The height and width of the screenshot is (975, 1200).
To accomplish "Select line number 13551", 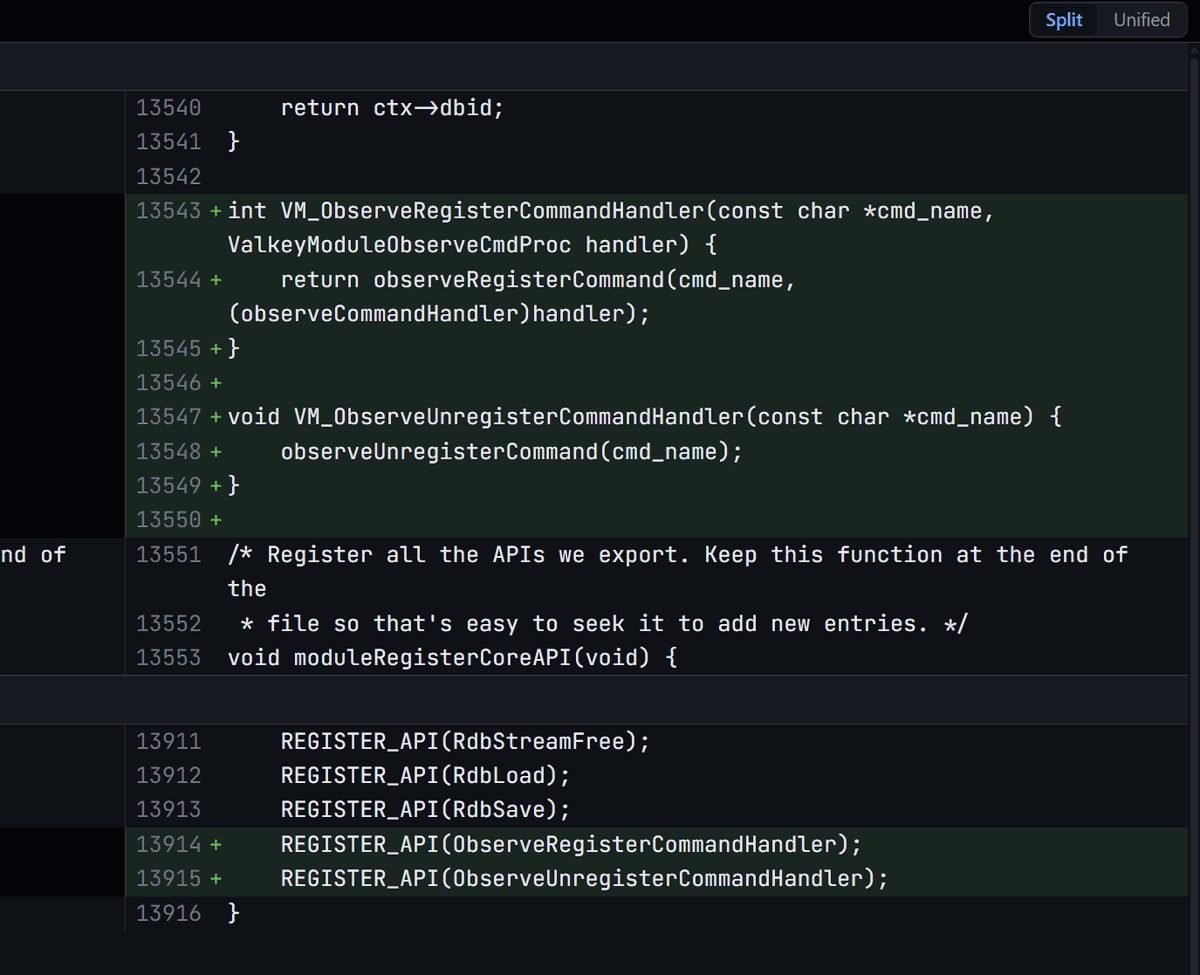I will [168, 555].
